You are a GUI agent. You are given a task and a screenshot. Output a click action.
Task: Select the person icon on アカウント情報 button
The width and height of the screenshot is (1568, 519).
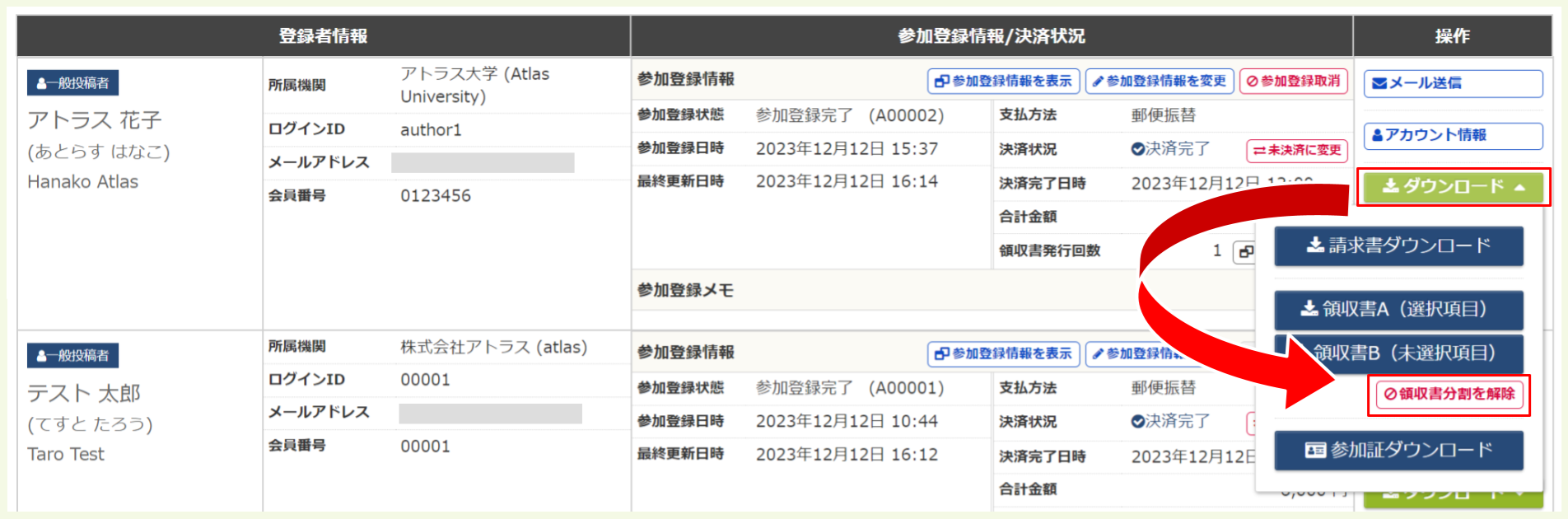1377,134
